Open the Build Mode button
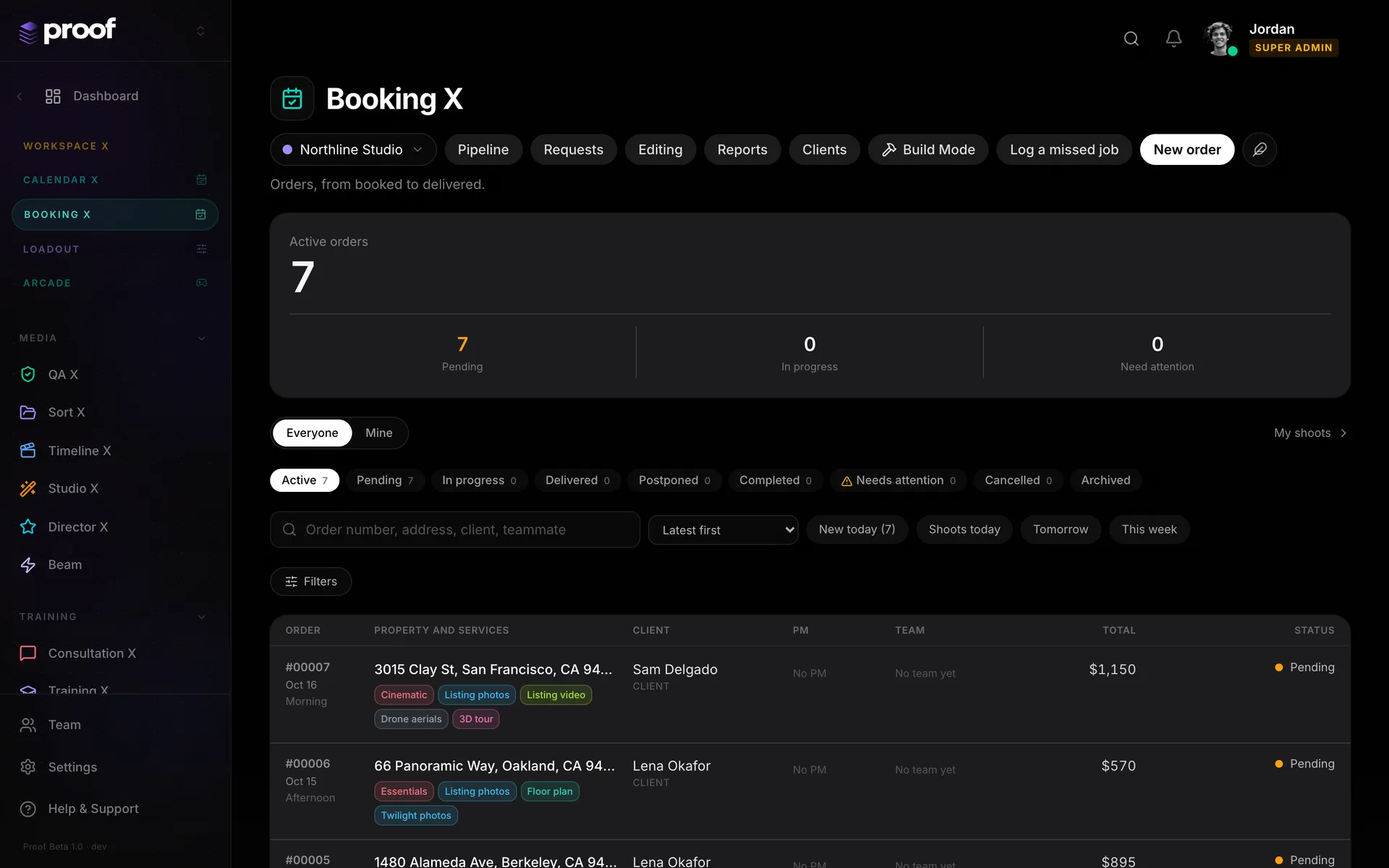Viewport: 1389px width, 868px height. pos(928,150)
